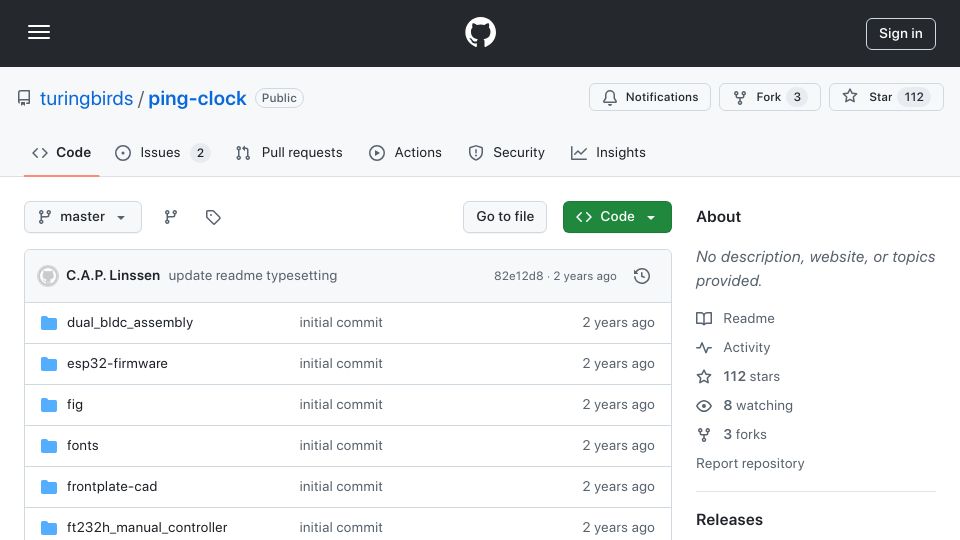The image size is (960, 540).
Task: Open the frontplate-cad folder
Action: 112,487
